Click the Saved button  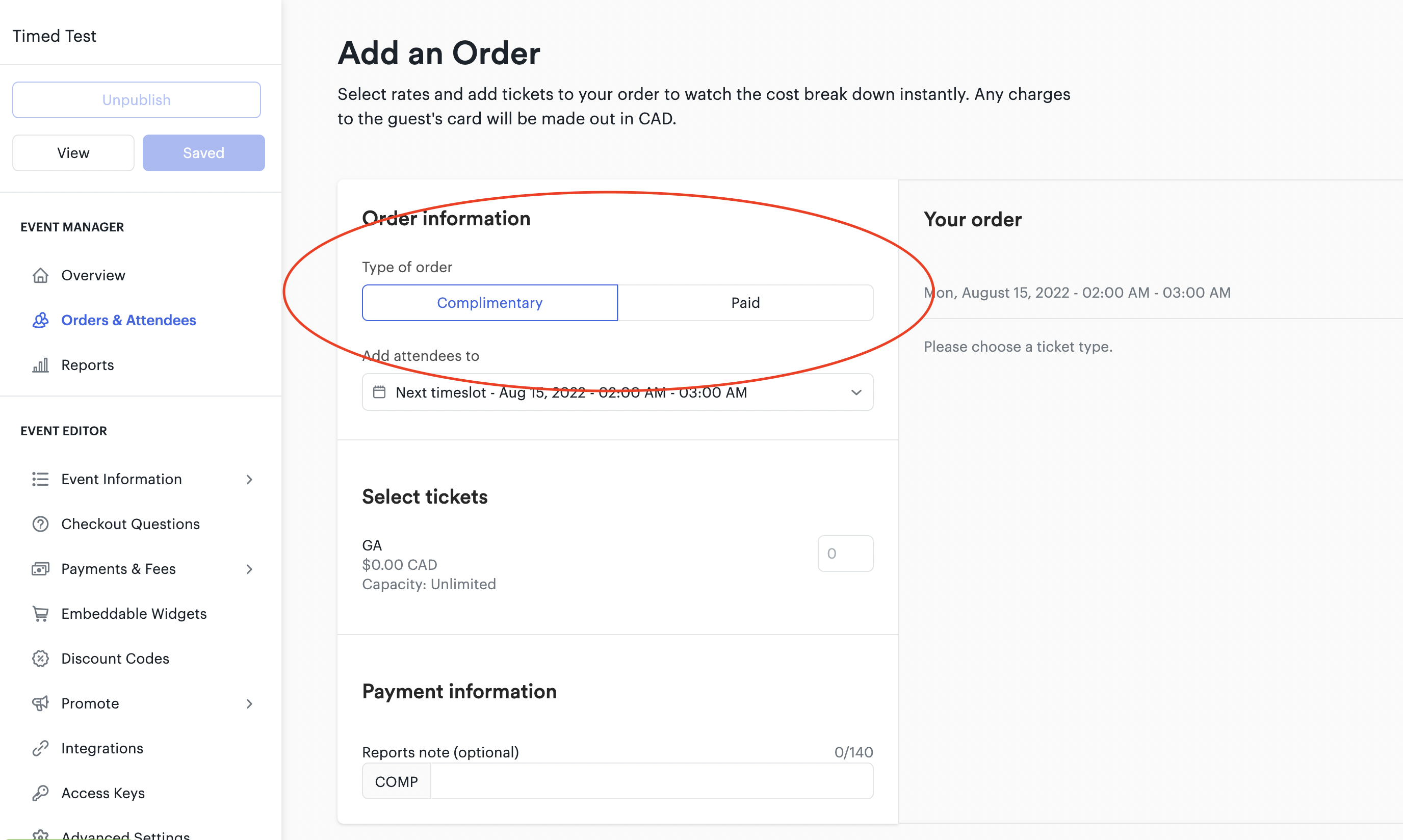coord(203,152)
